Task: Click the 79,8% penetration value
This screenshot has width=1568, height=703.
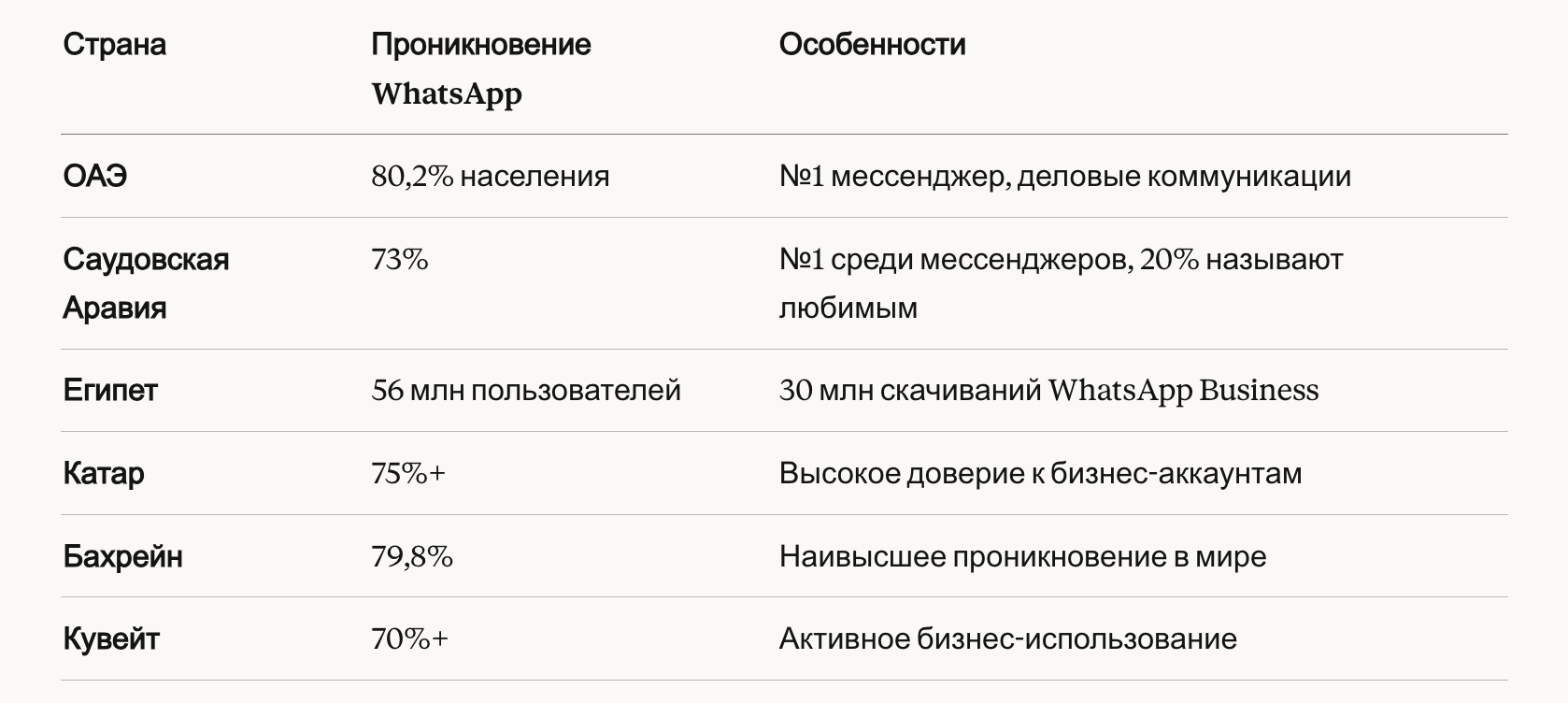Action: [x=411, y=556]
